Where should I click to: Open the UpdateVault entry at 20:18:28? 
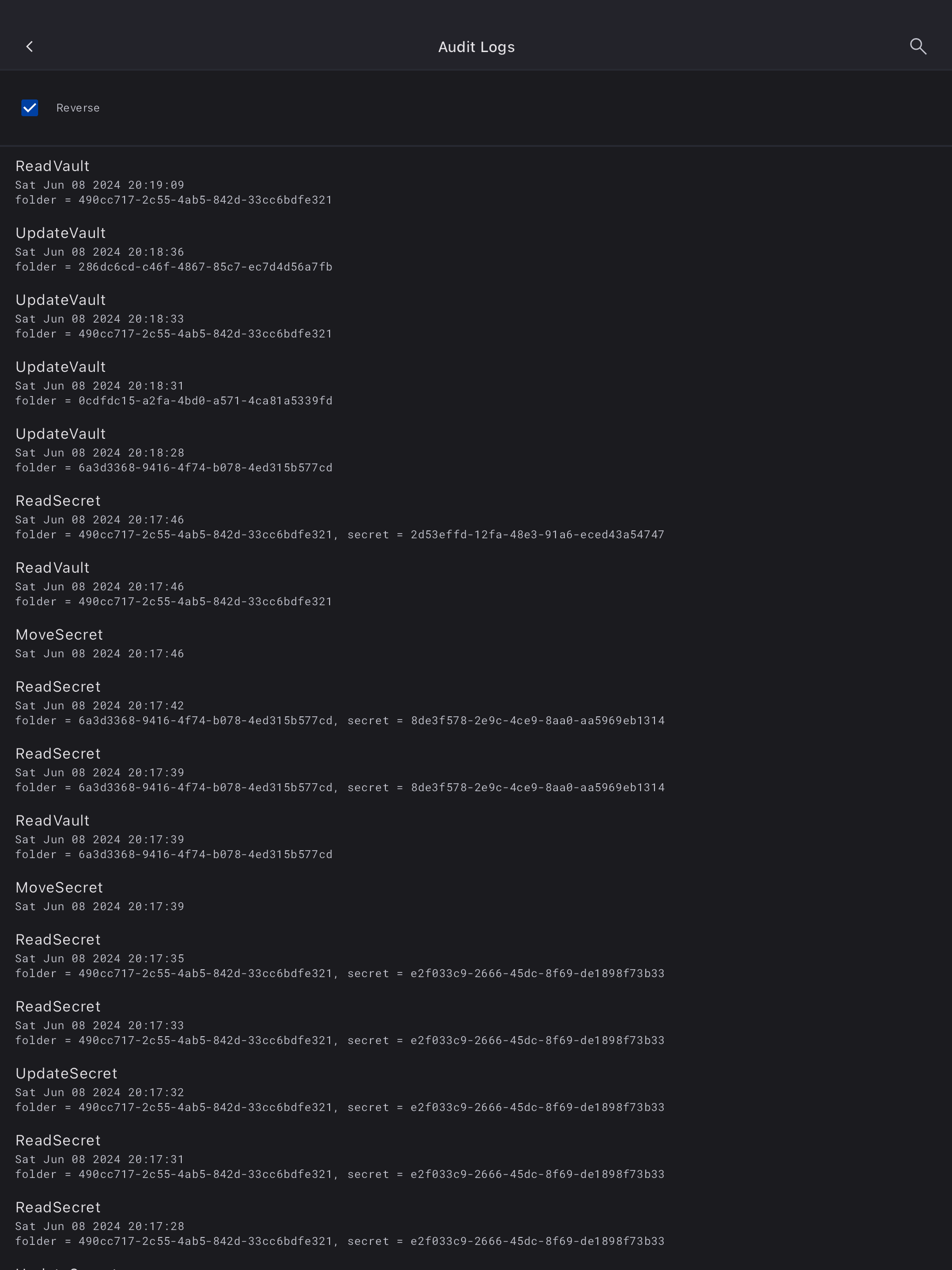(x=172, y=451)
